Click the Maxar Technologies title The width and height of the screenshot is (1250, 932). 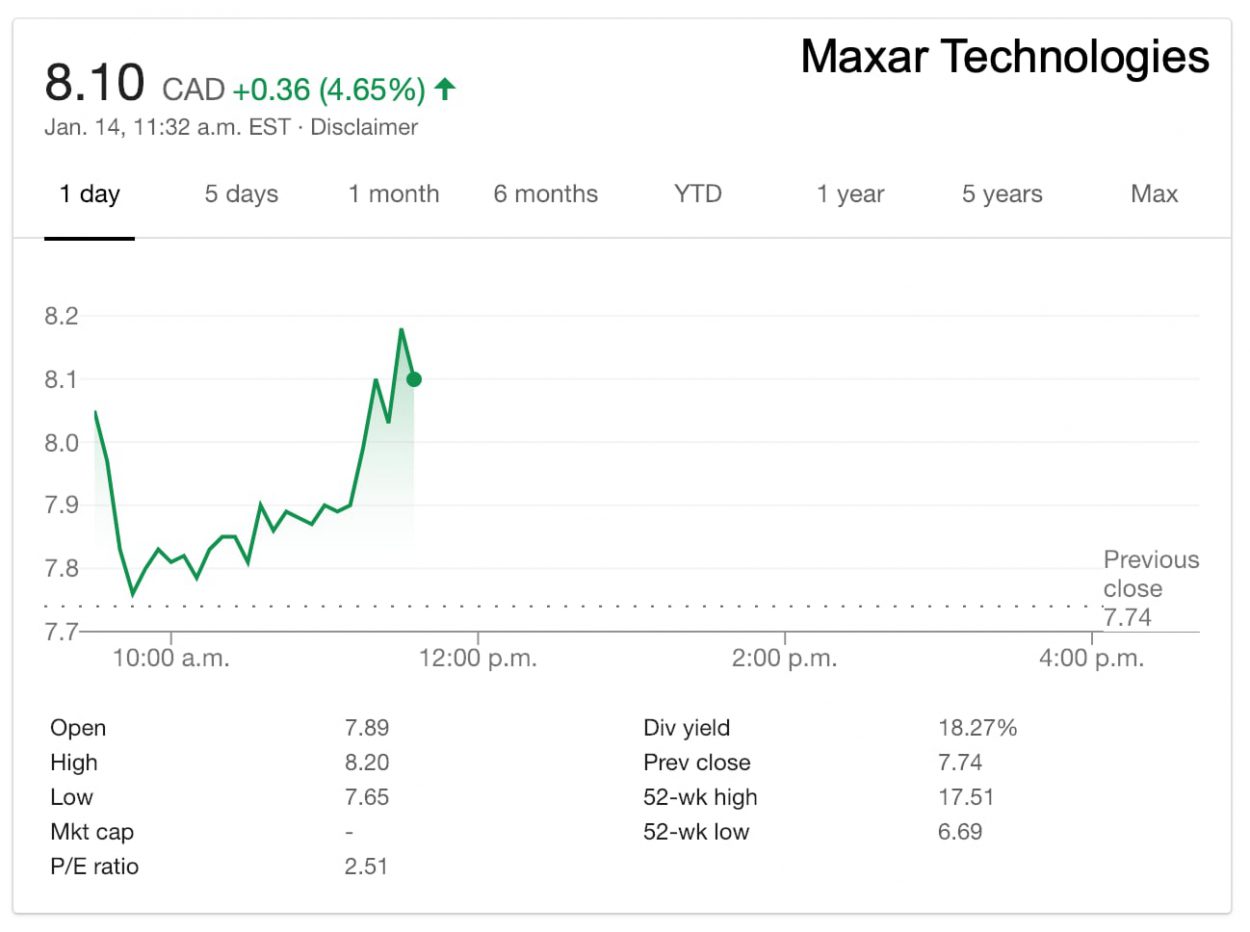[x=1005, y=57]
